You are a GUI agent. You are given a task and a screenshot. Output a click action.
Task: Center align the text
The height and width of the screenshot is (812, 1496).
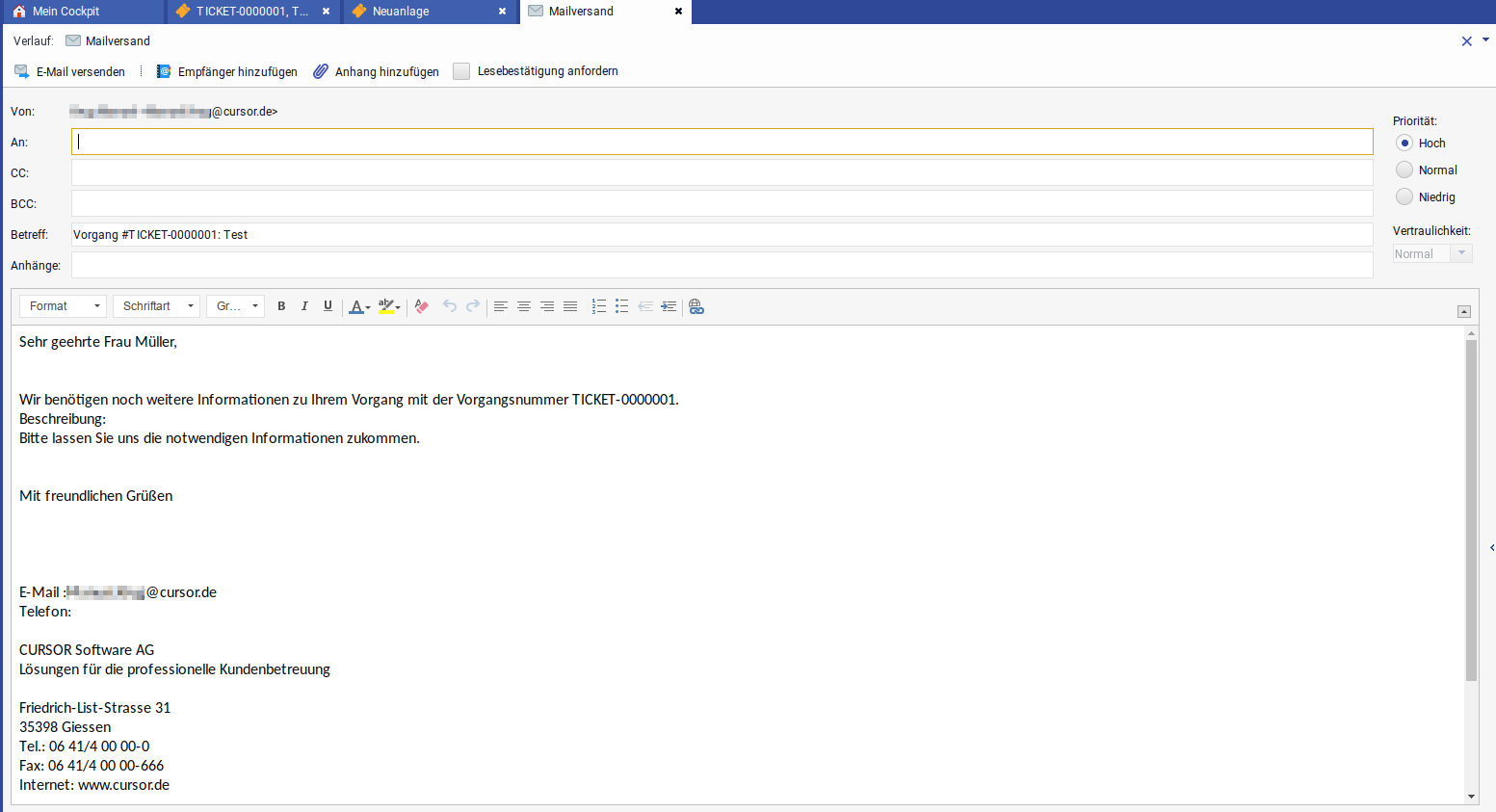[524, 306]
